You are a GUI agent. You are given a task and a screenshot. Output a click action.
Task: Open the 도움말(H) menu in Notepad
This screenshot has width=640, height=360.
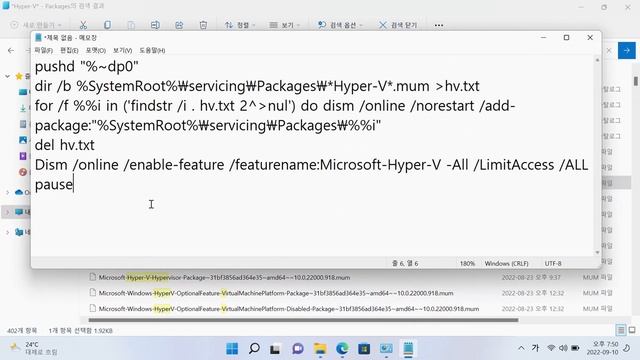point(152,50)
